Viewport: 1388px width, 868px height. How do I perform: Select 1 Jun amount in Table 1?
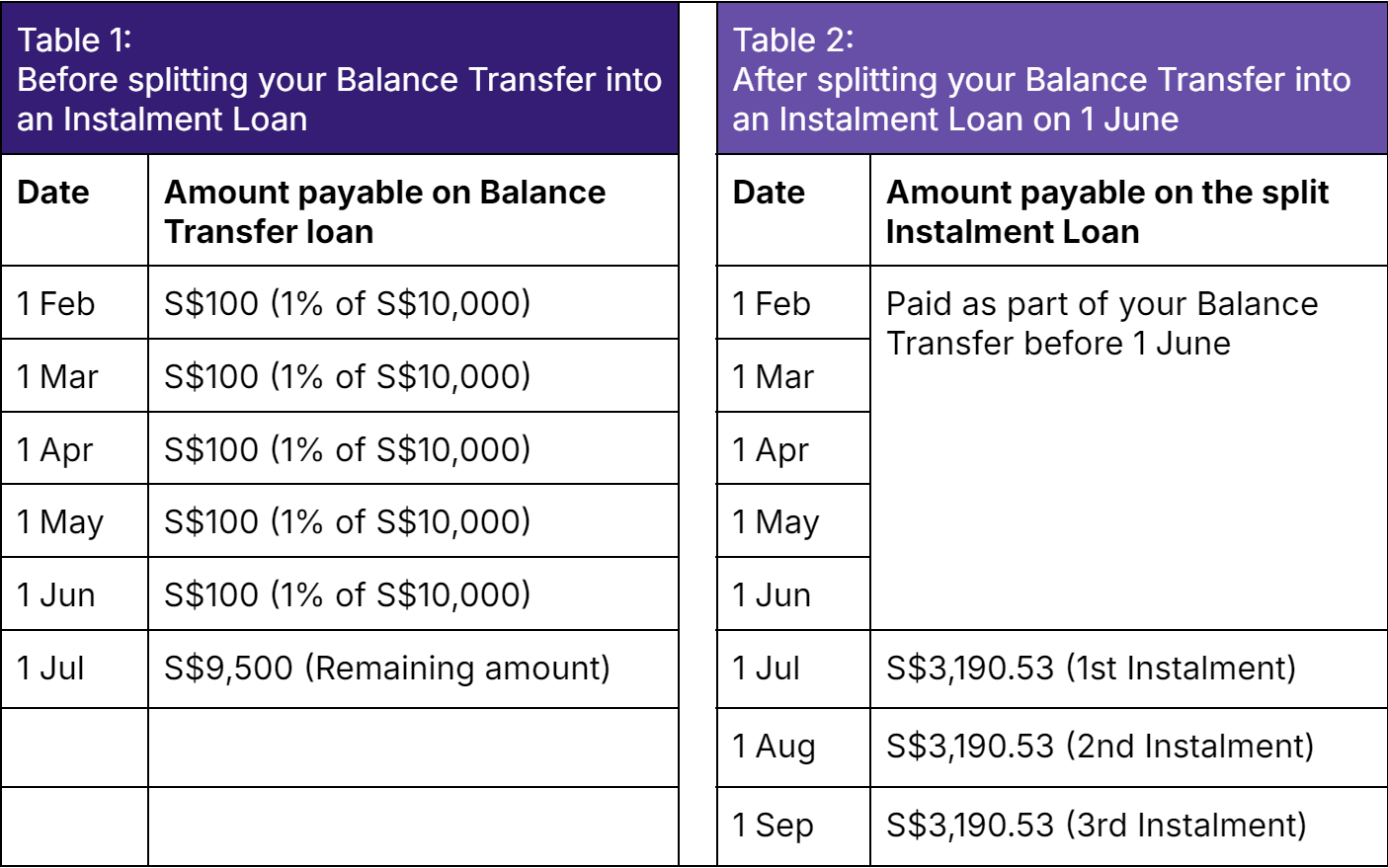click(413, 594)
